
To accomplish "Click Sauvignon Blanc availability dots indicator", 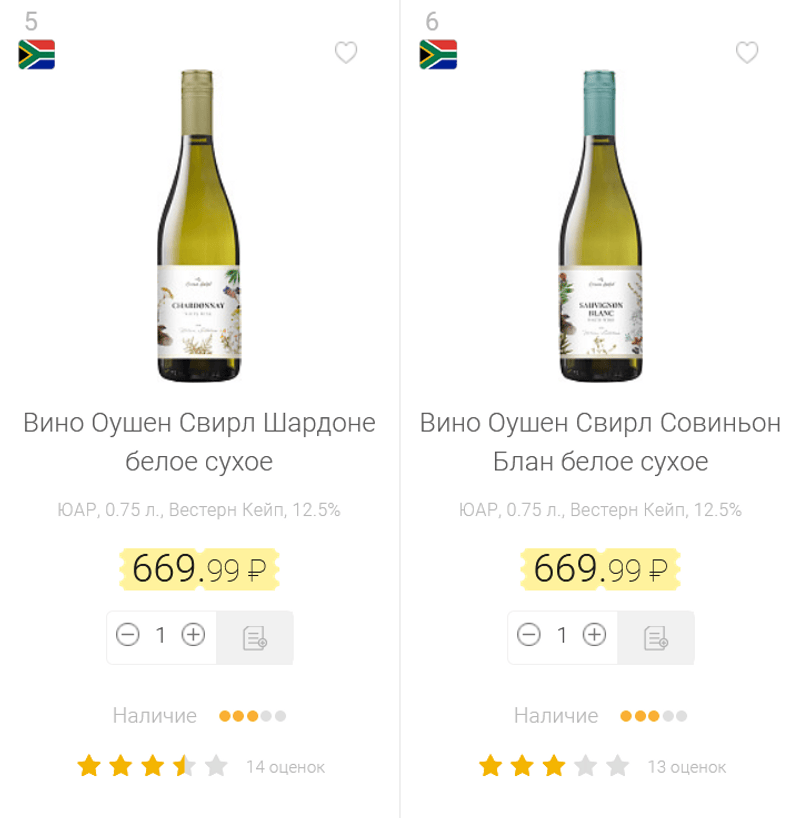I will coord(653,716).
